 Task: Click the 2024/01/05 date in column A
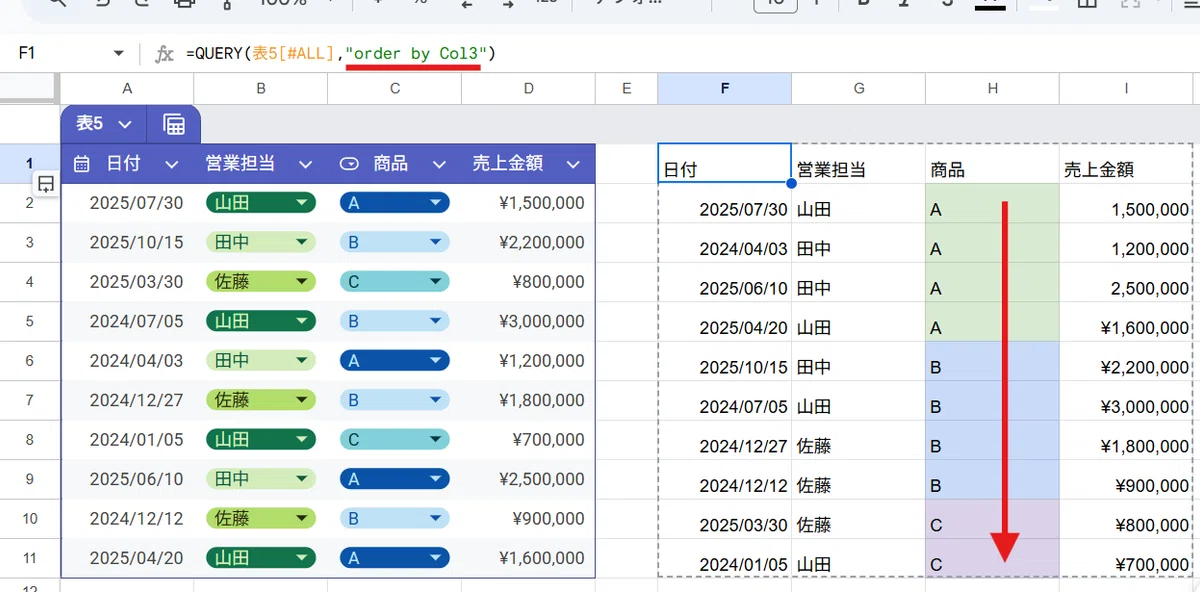point(127,440)
